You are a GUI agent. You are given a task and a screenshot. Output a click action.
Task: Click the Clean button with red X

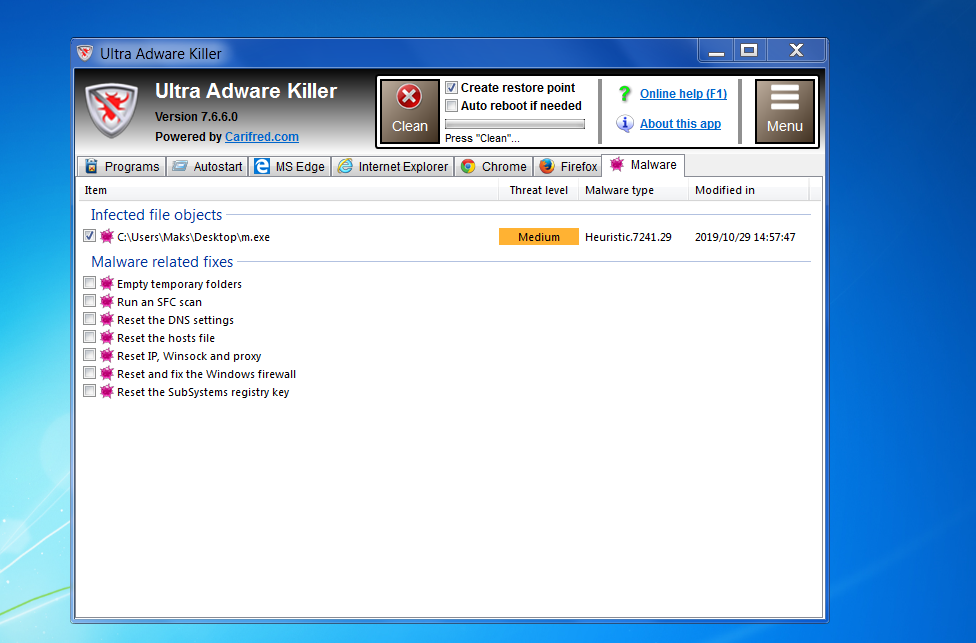click(x=410, y=111)
